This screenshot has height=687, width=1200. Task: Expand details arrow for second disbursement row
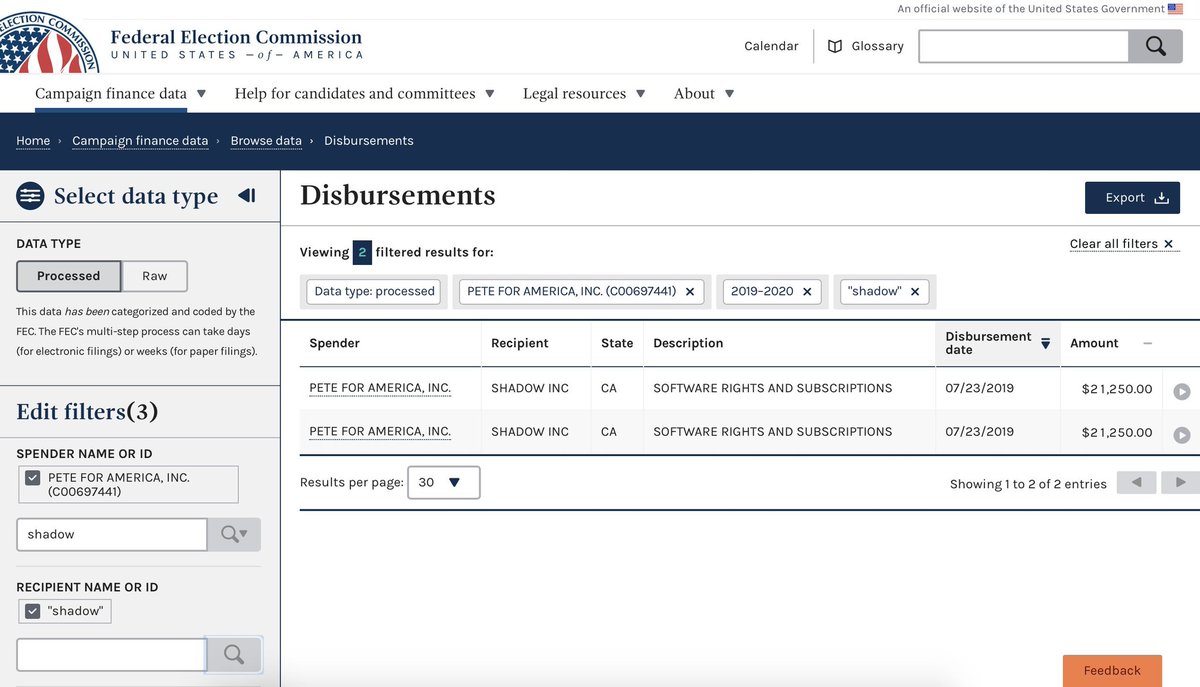point(1182,435)
